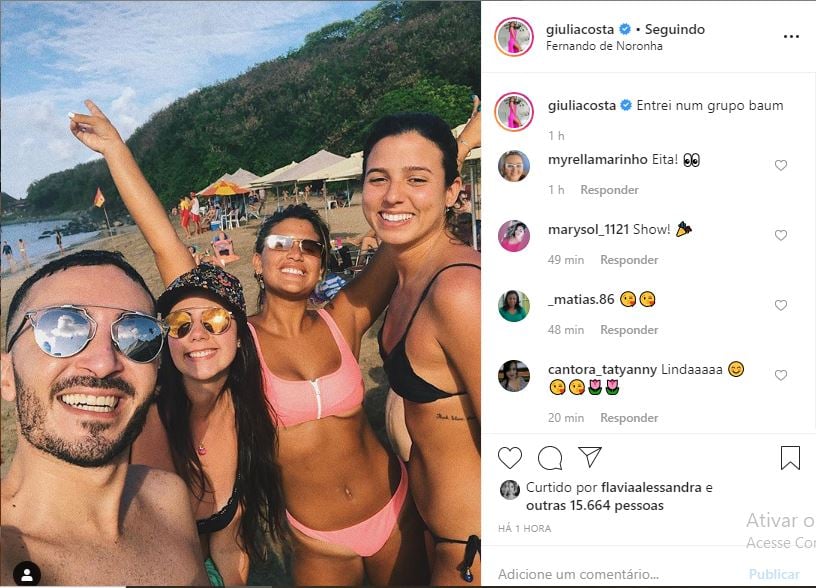
Task: Focus the Adicione um comentário field
Action: (614, 574)
